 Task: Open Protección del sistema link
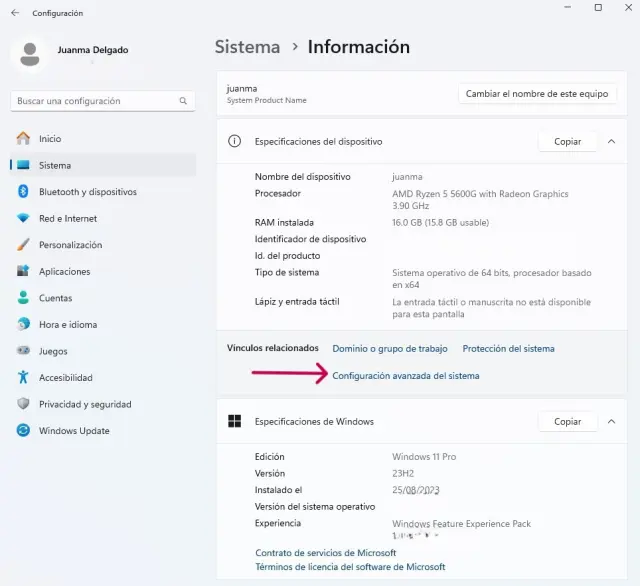pyautogui.click(x=508, y=349)
